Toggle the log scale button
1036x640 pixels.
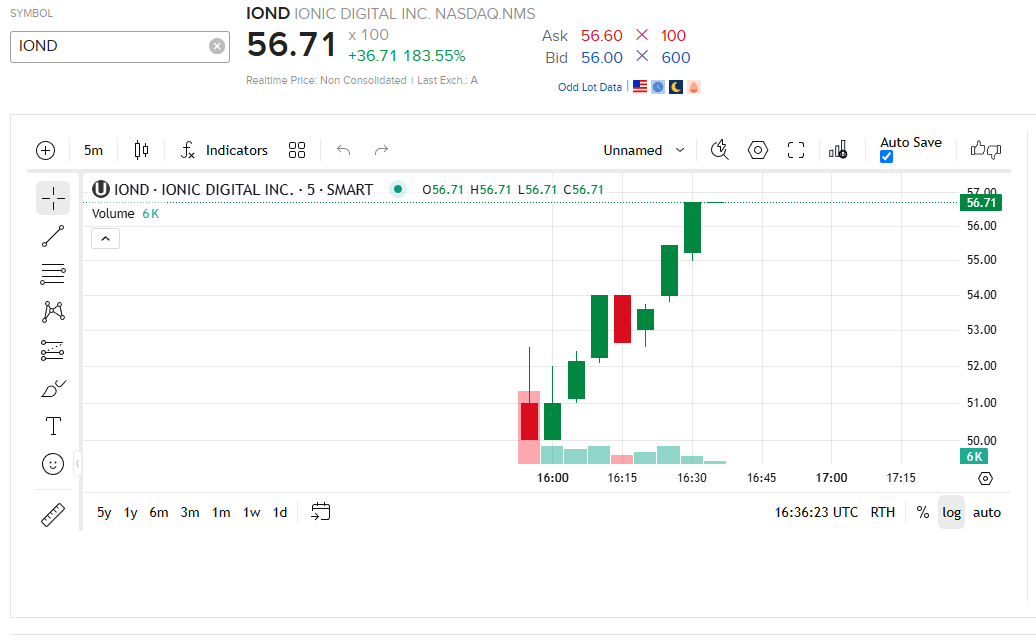pyautogui.click(x=951, y=513)
